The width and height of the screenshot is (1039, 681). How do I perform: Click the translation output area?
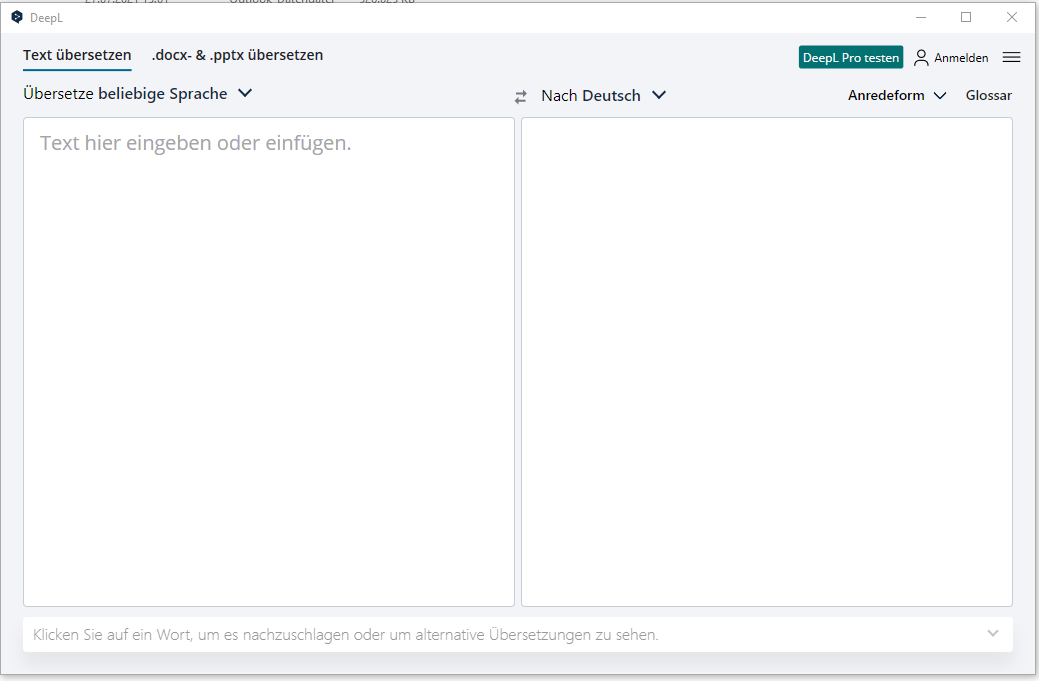click(767, 362)
